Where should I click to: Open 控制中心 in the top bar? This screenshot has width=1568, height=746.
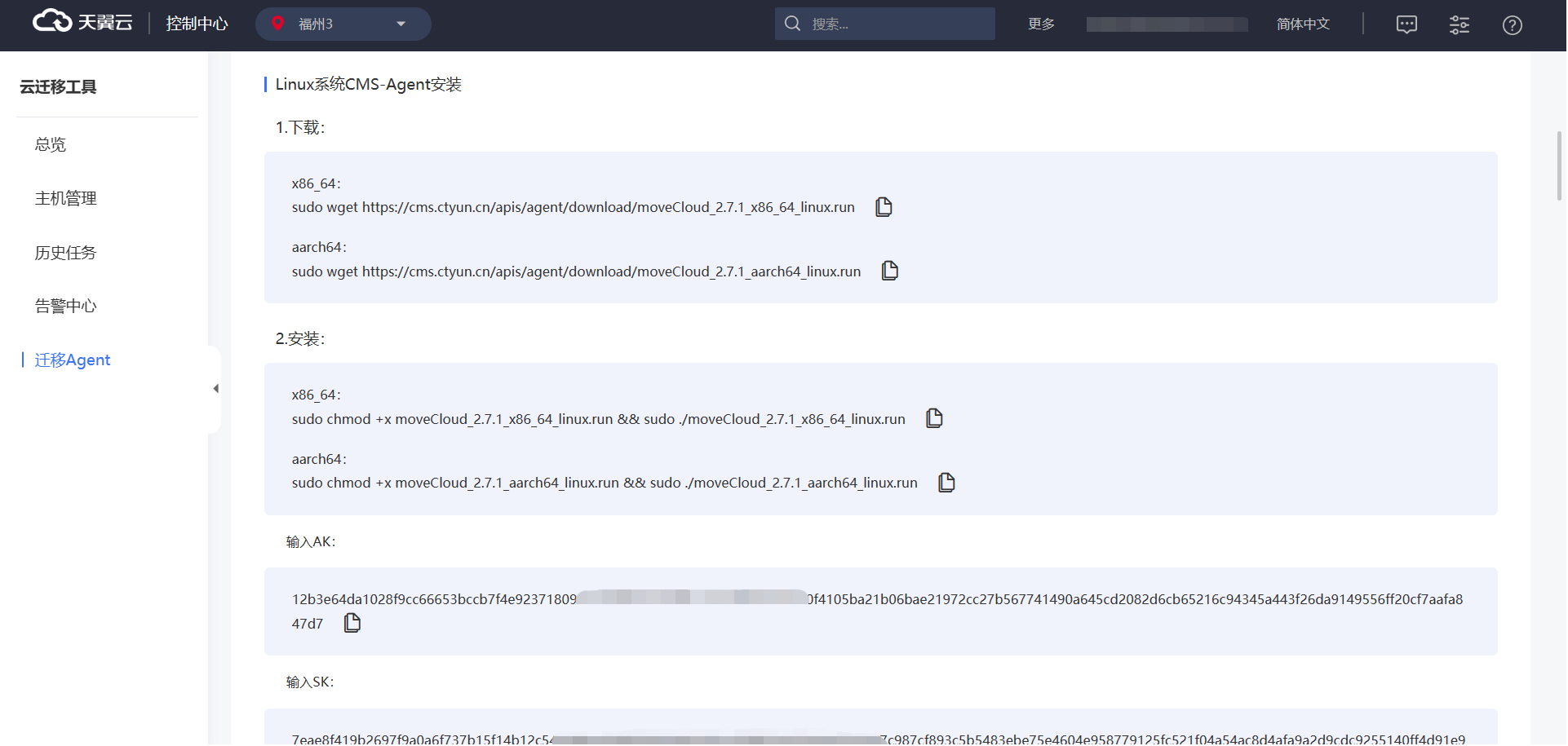point(197,24)
